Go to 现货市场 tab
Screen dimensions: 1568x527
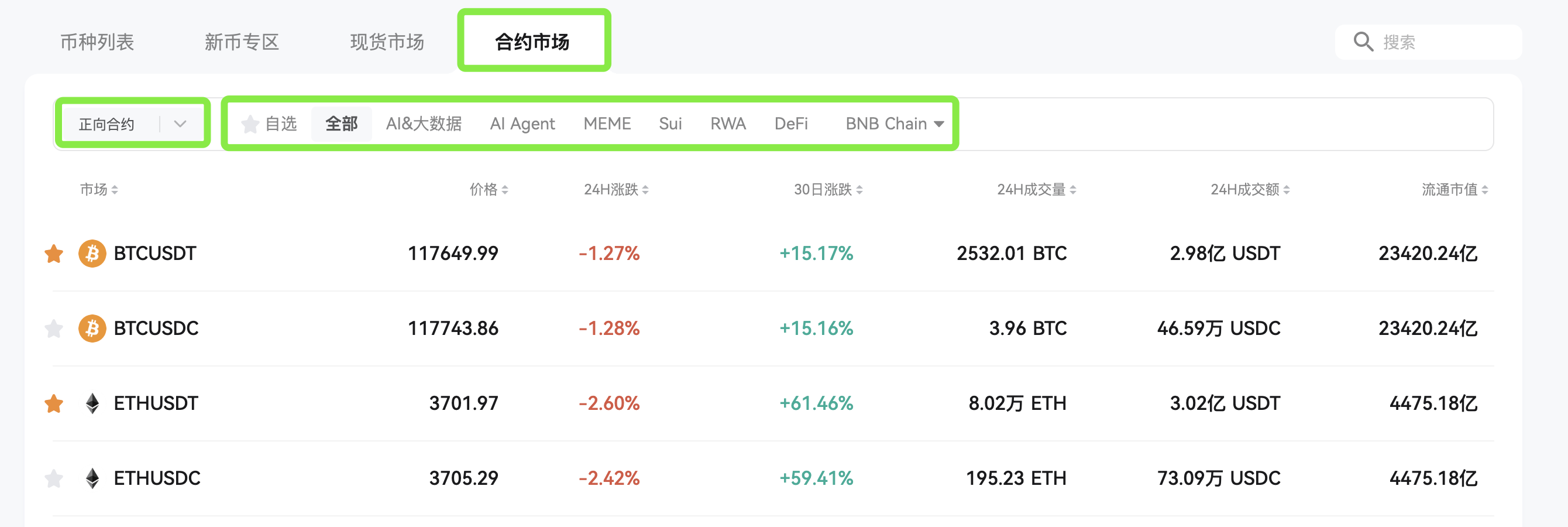[x=387, y=42]
